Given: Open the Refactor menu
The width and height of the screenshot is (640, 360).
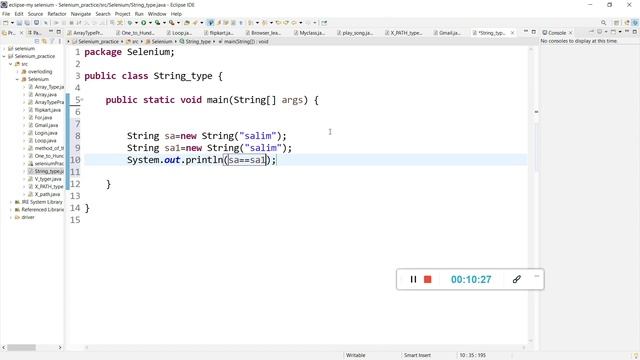Looking at the screenshot, I should 57,14.
